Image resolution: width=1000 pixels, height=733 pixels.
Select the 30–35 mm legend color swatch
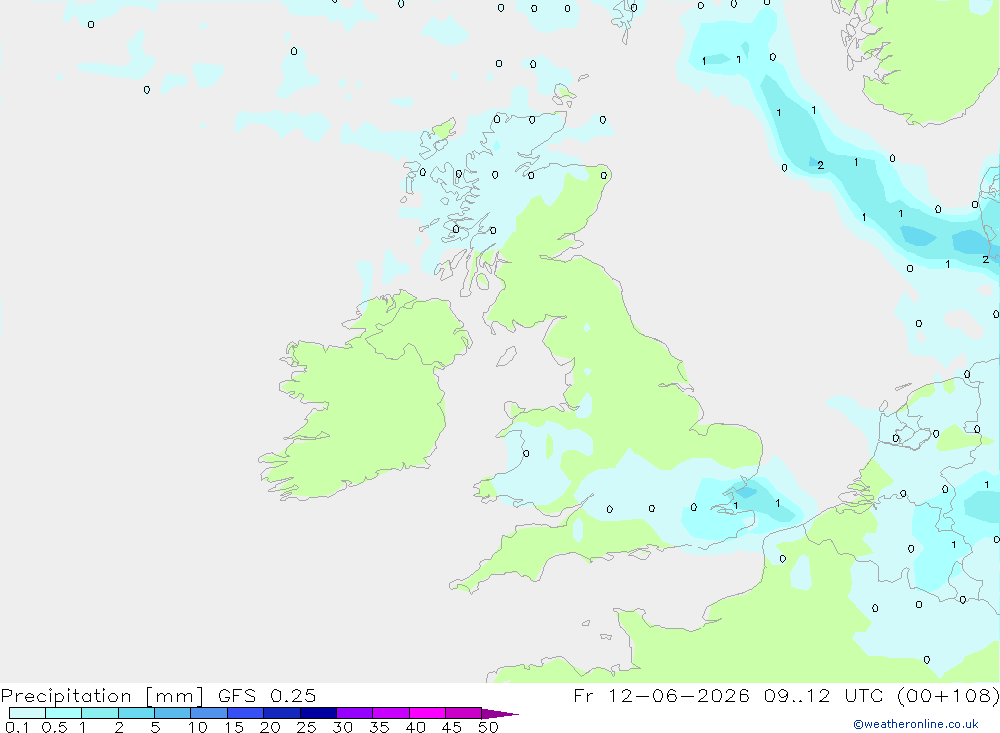[x=355, y=713]
